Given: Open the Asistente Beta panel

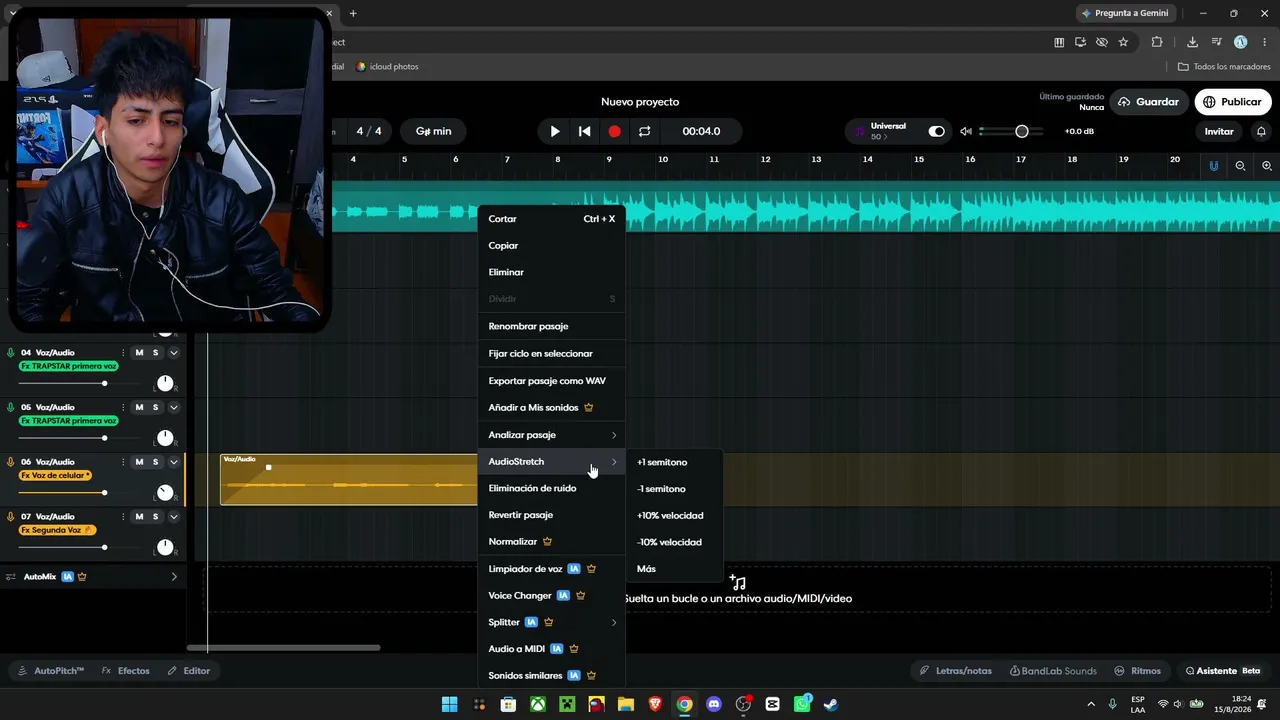Looking at the screenshot, I should pyautogui.click(x=1223, y=671).
